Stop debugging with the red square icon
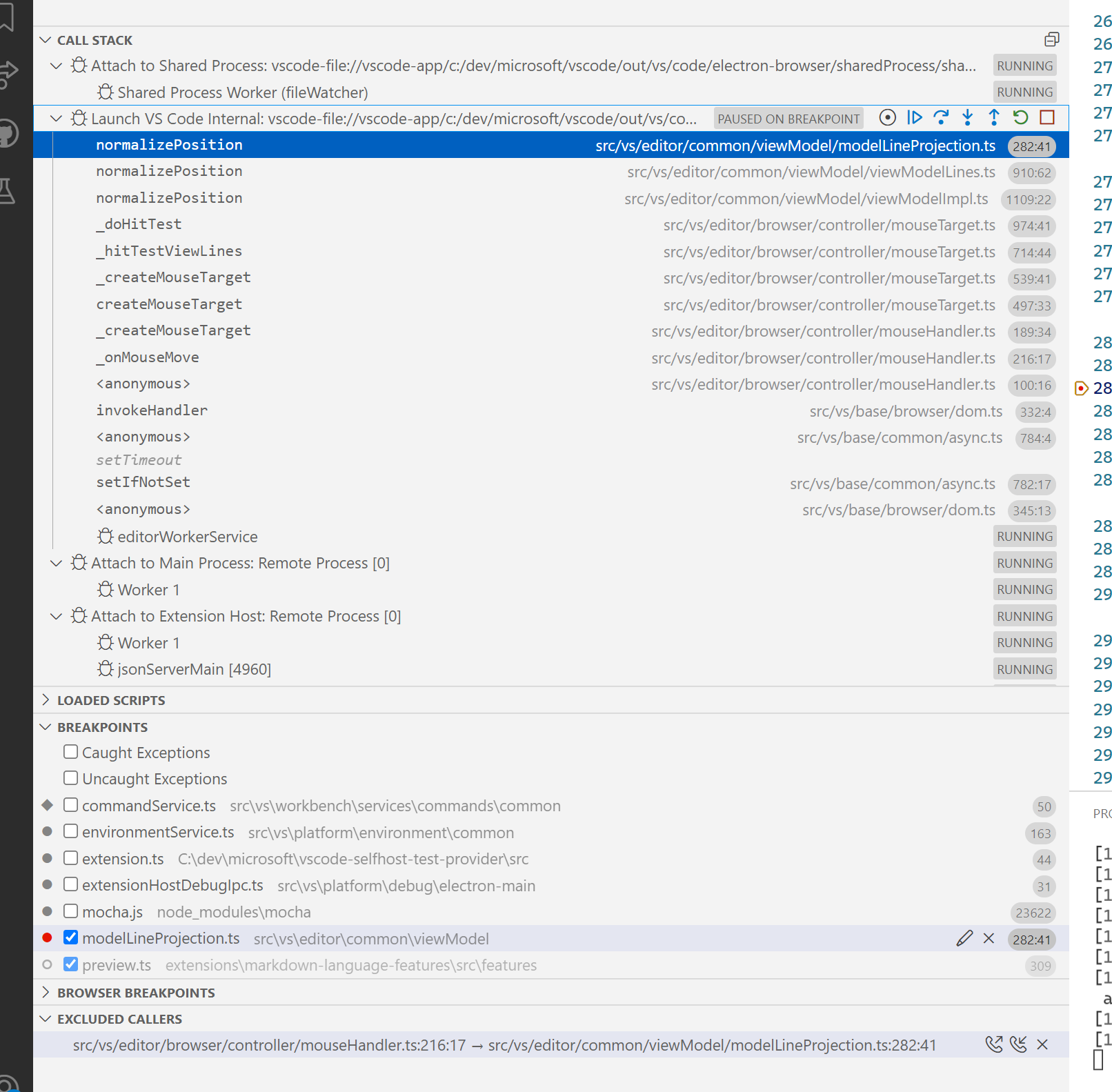Image resolution: width=1112 pixels, height=1092 pixels. [1047, 118]
